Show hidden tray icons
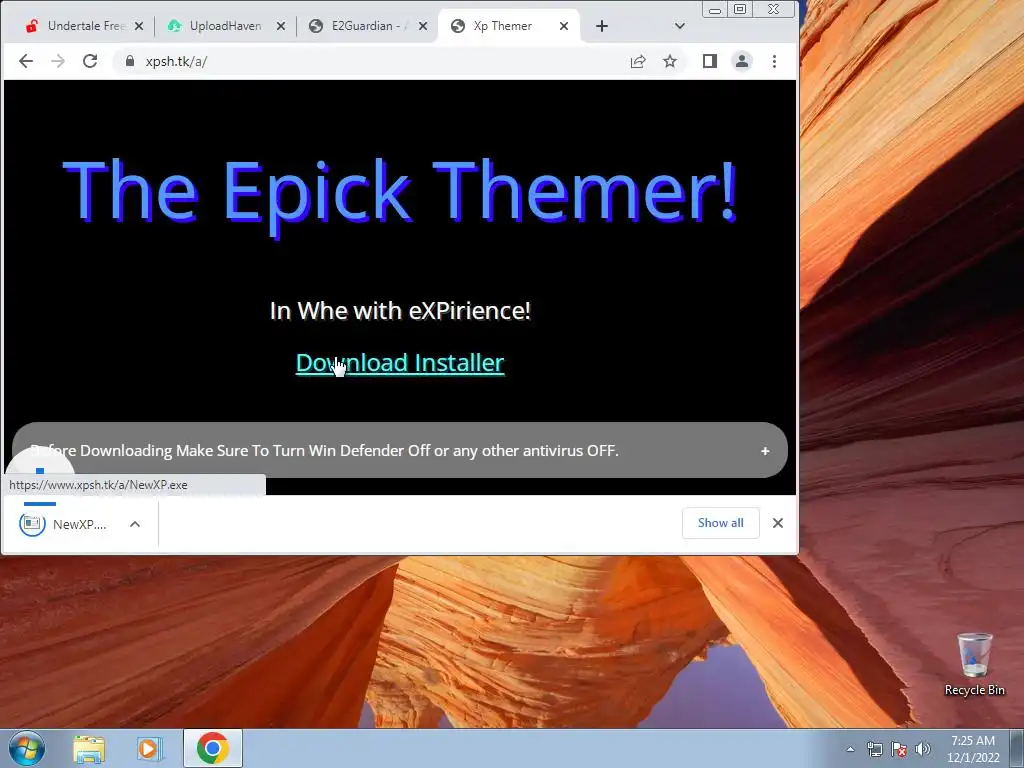The width and height of the screenshot is (1024, 768). click(x=850, y=749)
